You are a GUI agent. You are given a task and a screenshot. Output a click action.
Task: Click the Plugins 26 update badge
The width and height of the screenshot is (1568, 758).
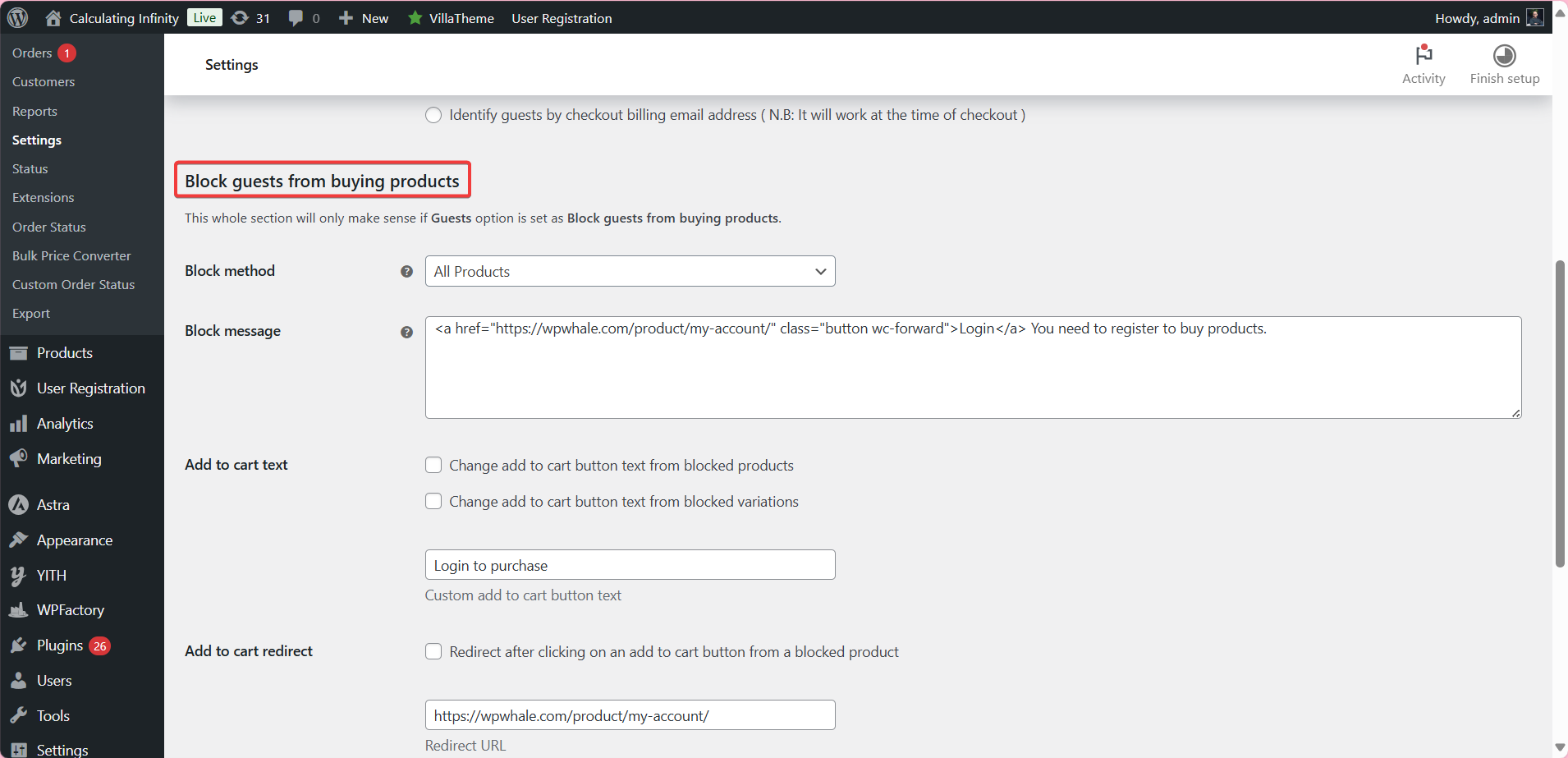pos(99,646)
